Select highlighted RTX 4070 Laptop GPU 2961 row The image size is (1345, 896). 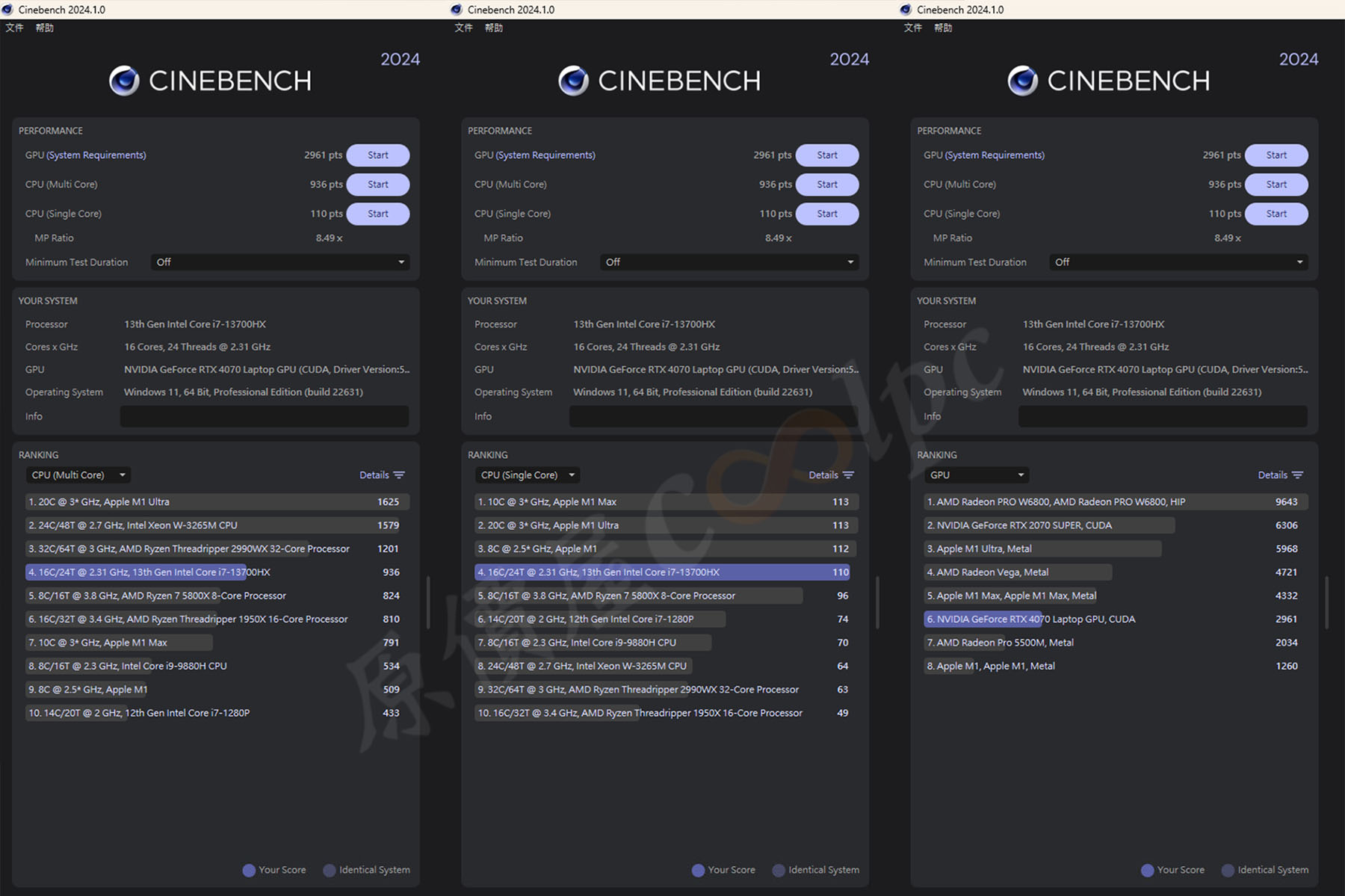coord(1116,620)
